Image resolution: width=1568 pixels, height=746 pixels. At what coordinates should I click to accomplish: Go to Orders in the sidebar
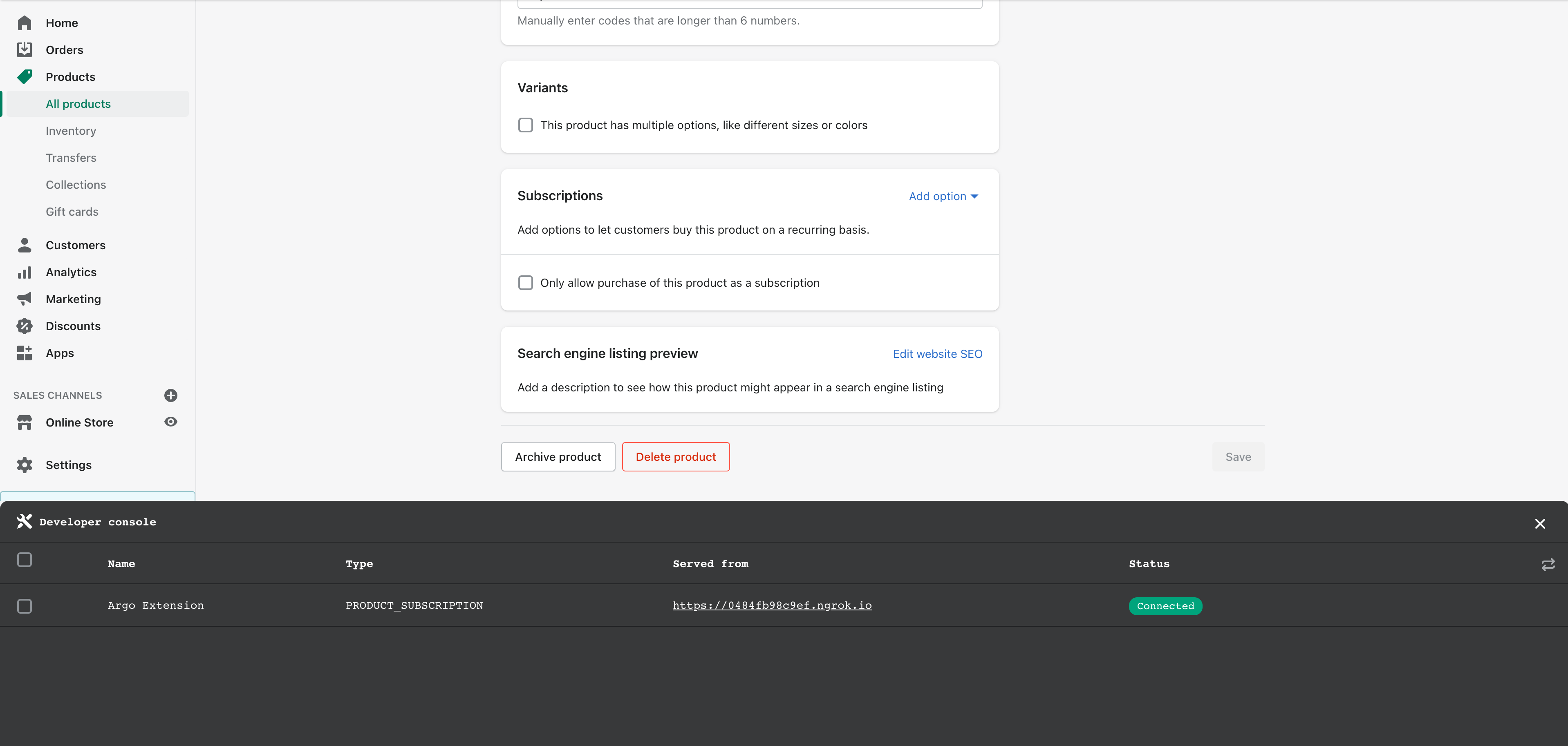coord(65,50)
